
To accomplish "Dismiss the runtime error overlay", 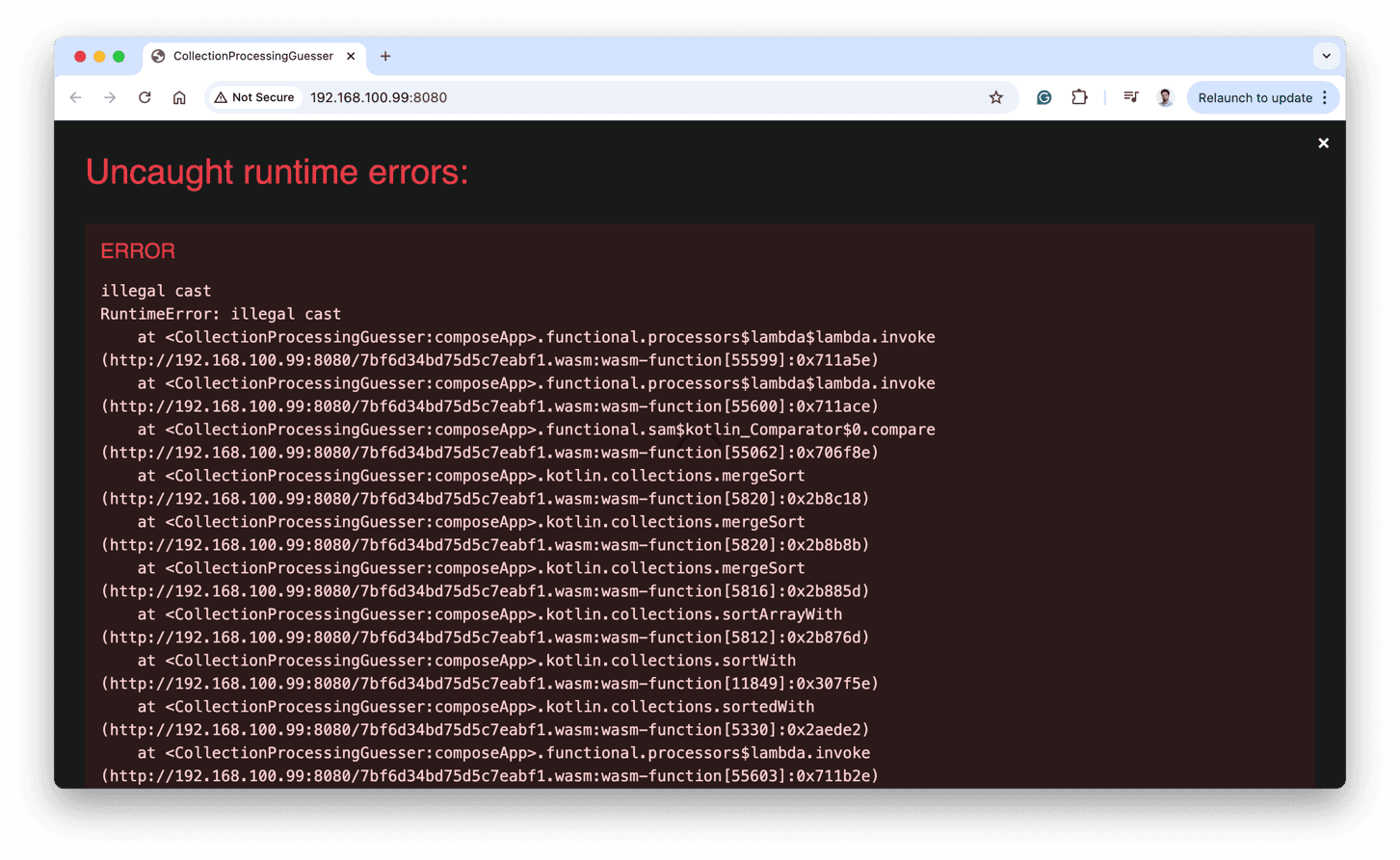I will pyautogui.click(x=1323, y=143).
